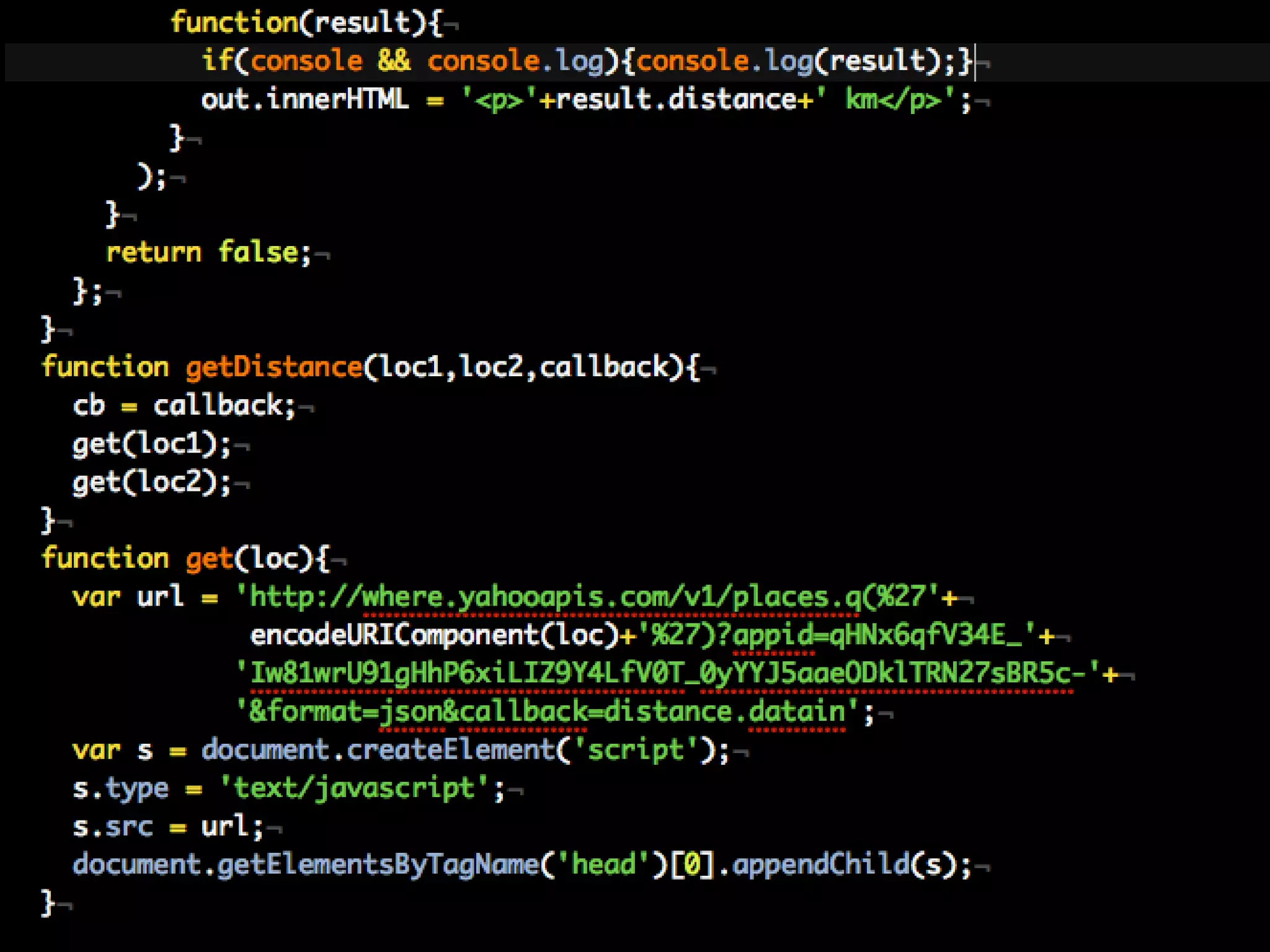Image resolution: width=1270 pixels, height=952 pixels.
Task: Click the 'function get(loc){' declaration
Action: tap(185, 559)
